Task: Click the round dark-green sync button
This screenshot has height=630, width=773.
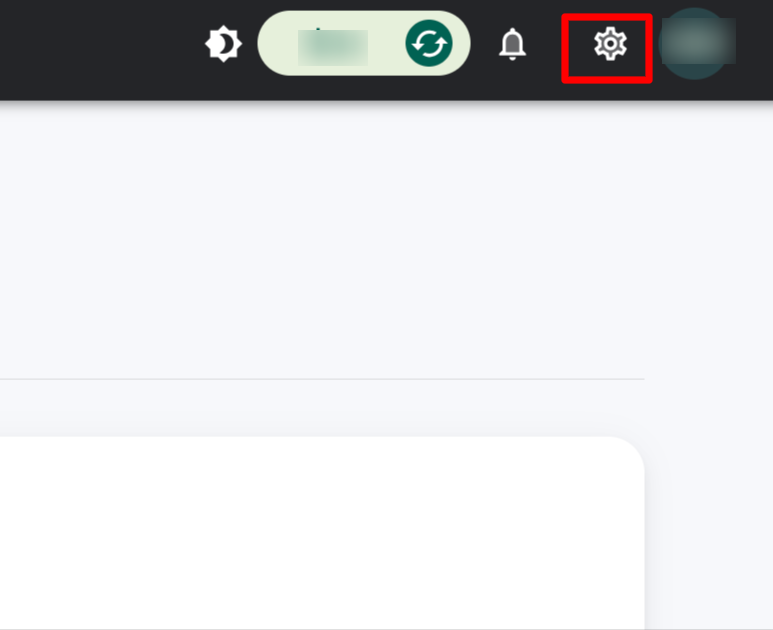Action: [429, 43]
